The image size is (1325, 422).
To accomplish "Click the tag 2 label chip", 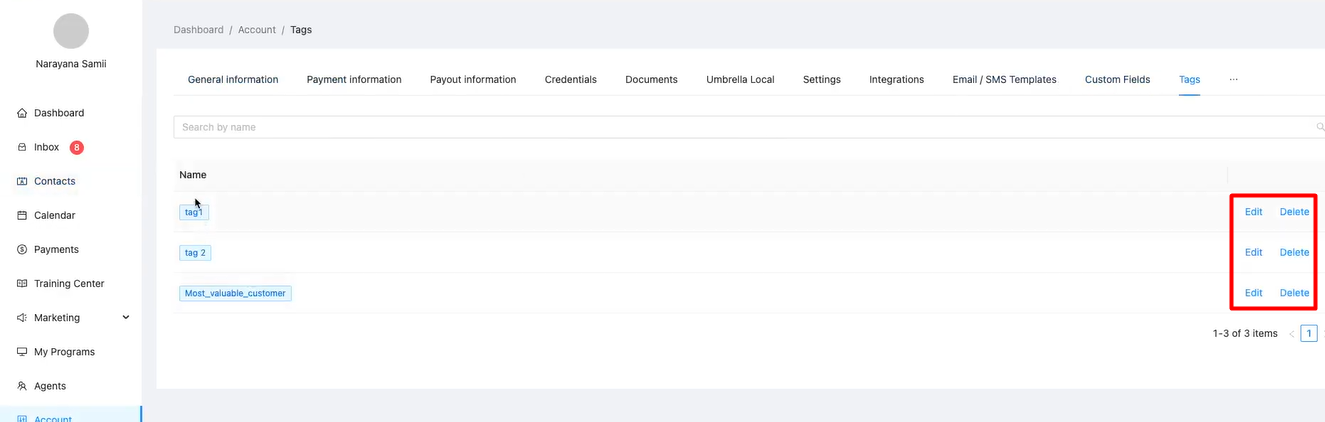I will (195, 253).
